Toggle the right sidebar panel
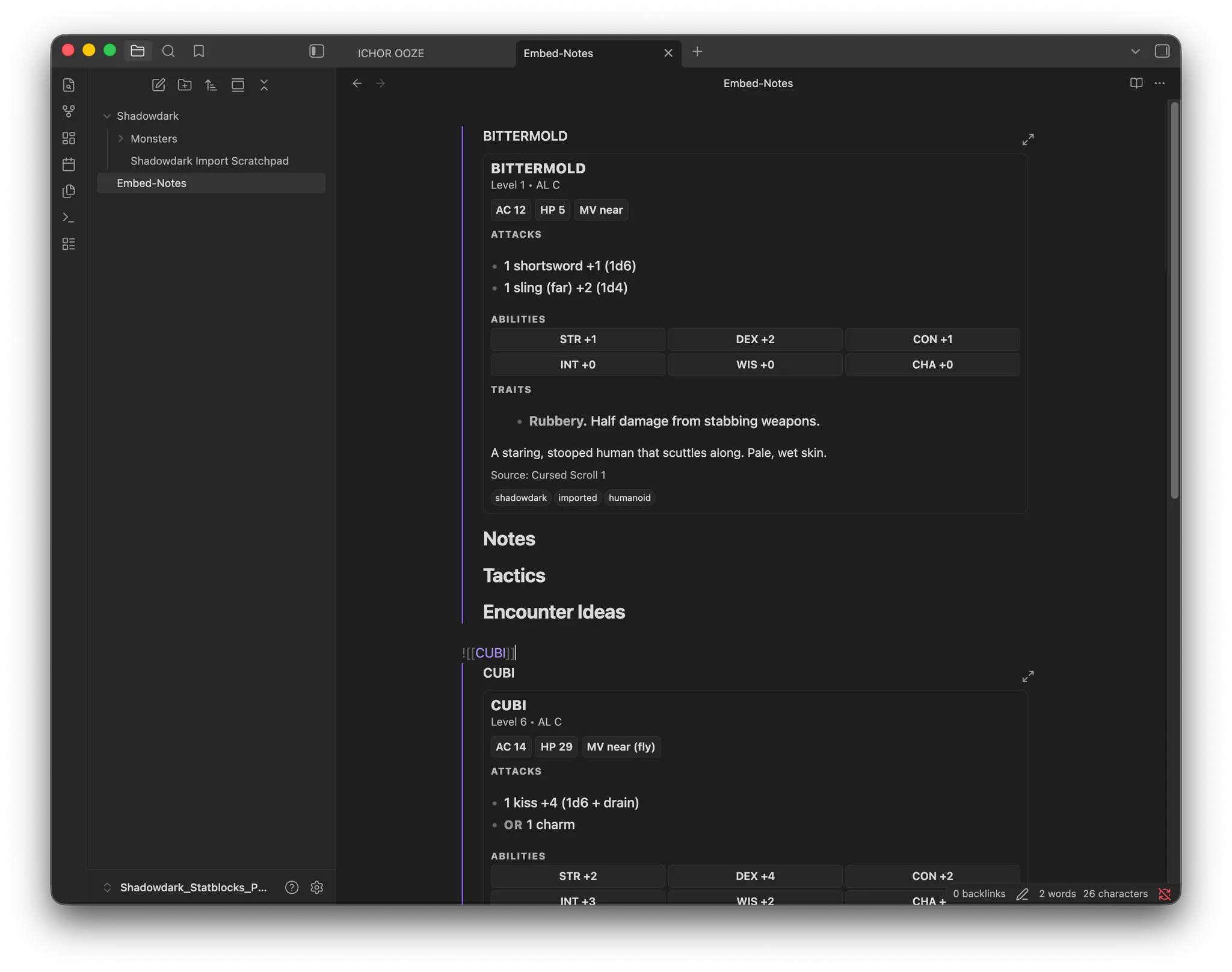Viewport: 1232px width, 972px height. coord(1162,51)
